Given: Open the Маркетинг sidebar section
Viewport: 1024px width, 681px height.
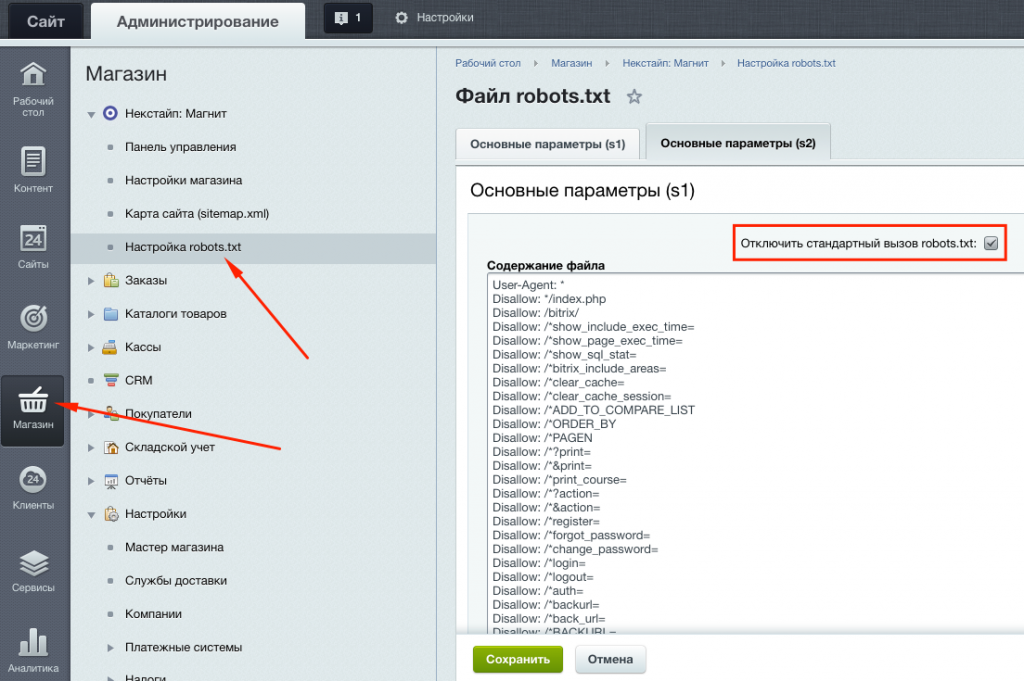Looking at the screenshot, I should 33,326.
